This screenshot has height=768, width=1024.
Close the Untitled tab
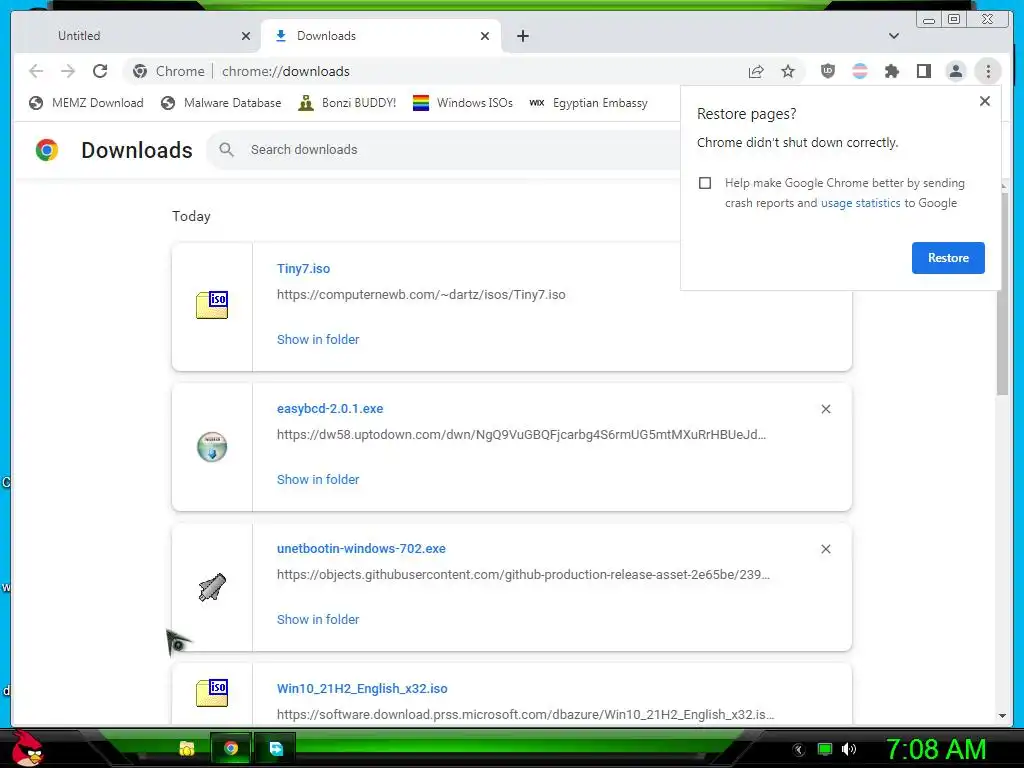point(246,36)
